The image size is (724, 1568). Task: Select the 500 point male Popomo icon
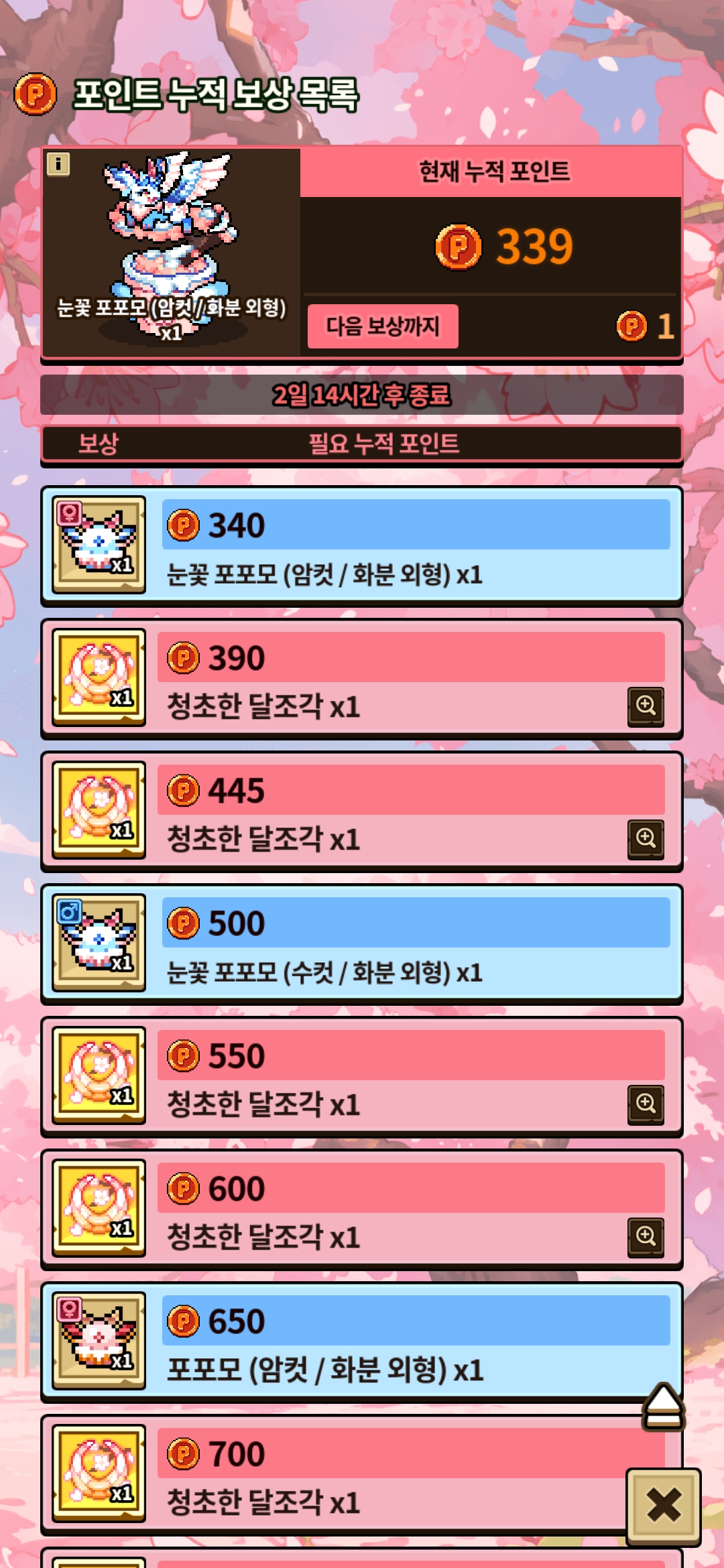(99, 942)
